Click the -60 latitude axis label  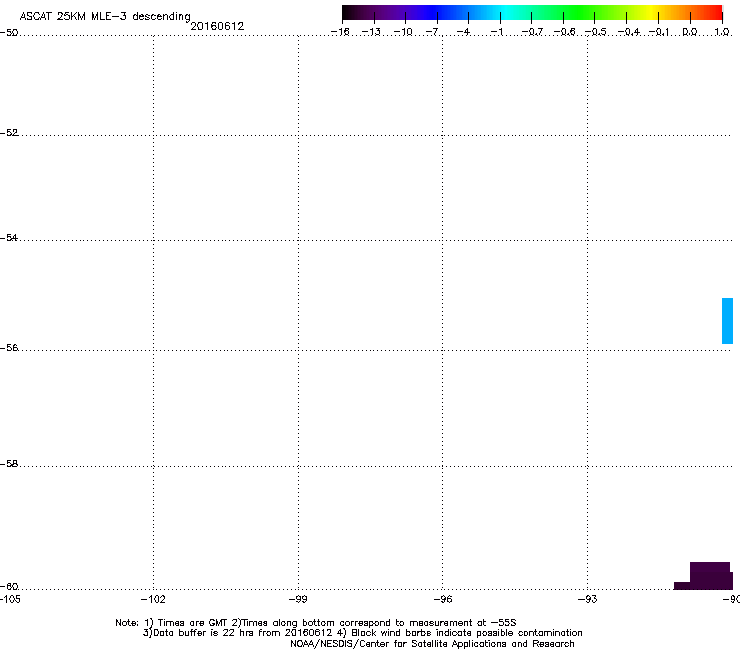(9, 587)
